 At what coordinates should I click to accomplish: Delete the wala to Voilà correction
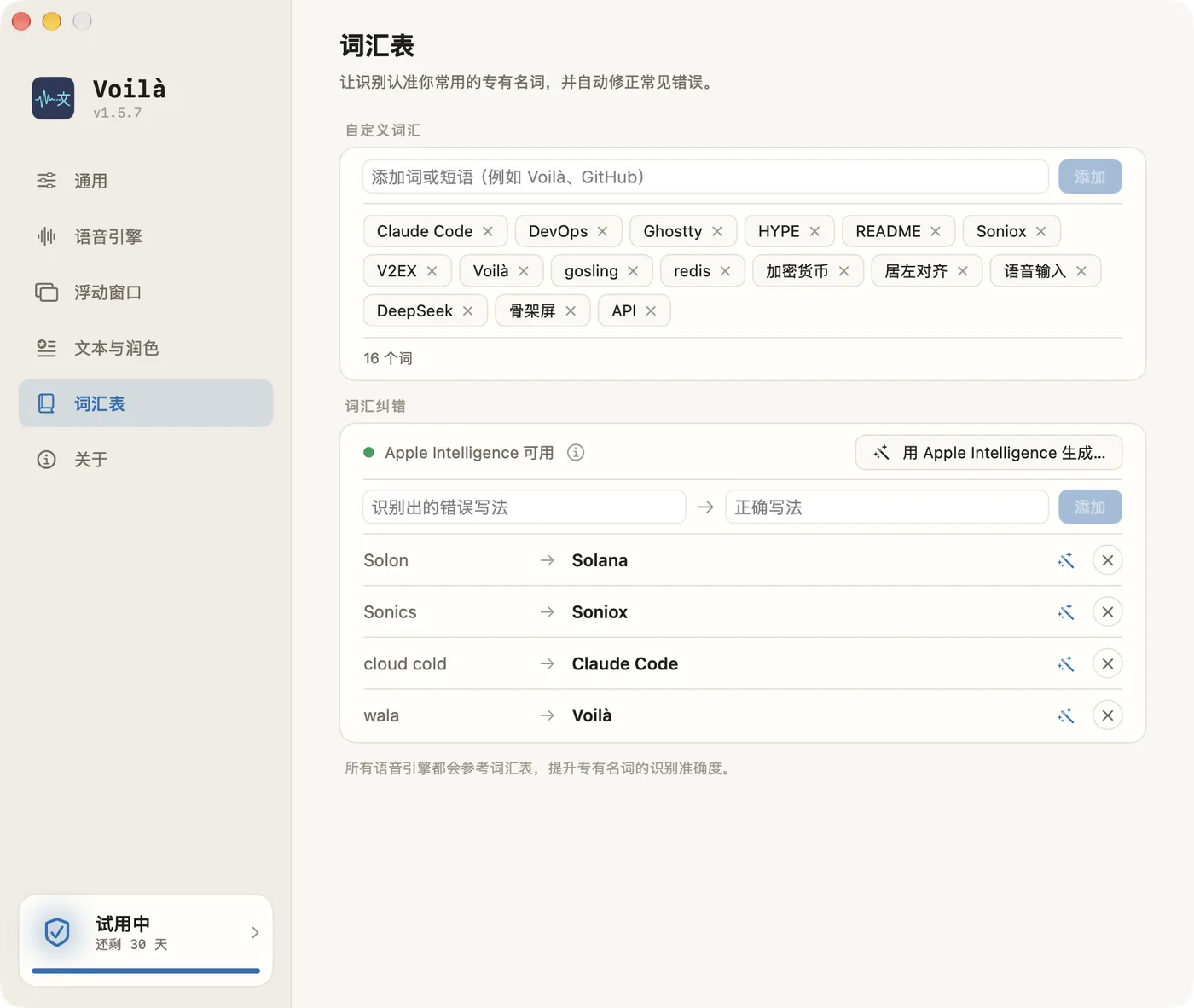tap(1107, 715)
